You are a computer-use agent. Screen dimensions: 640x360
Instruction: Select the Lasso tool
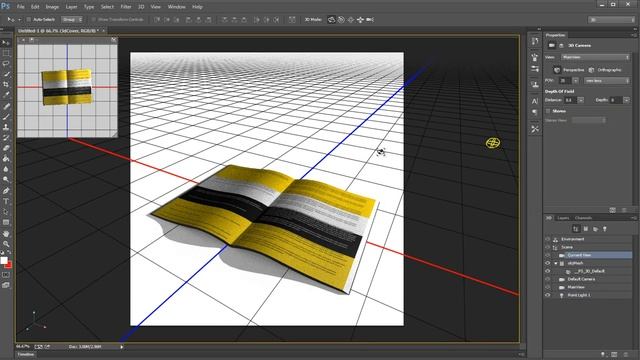tap(6, 64)
